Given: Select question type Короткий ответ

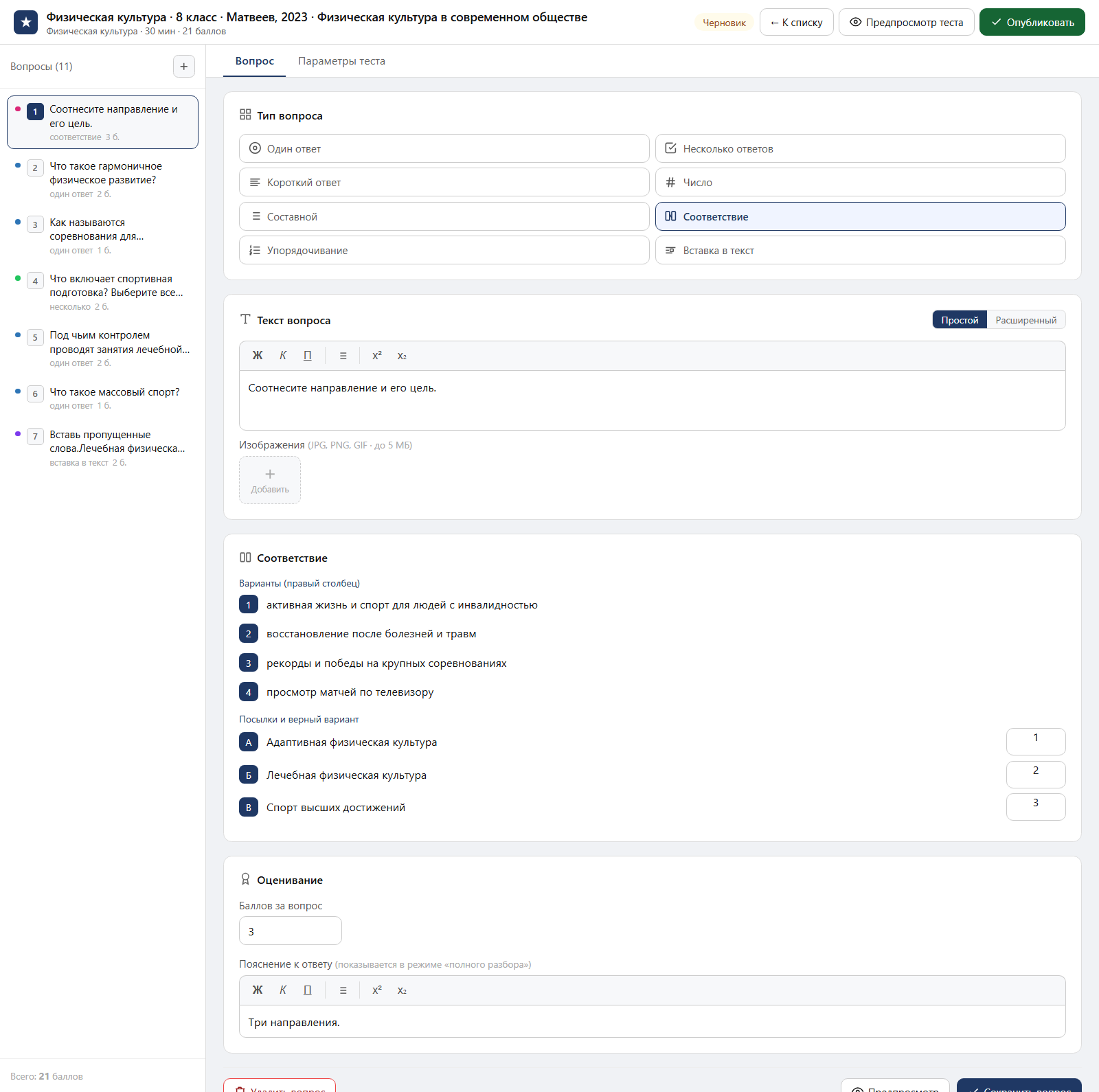Looking at the screenshot, I should (x=444, y=183).
